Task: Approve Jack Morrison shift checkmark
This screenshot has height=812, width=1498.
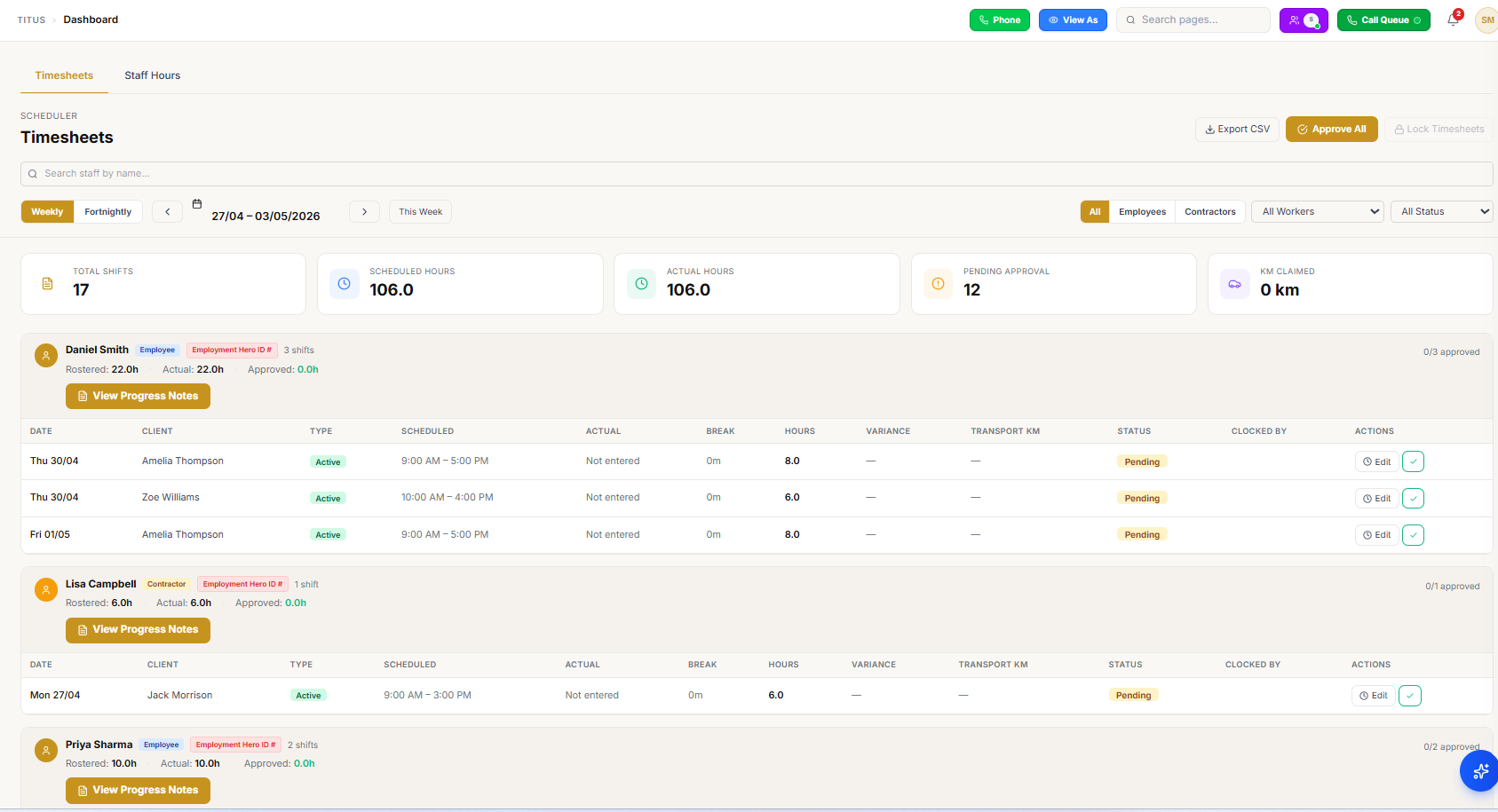Action: (1410, 696)
